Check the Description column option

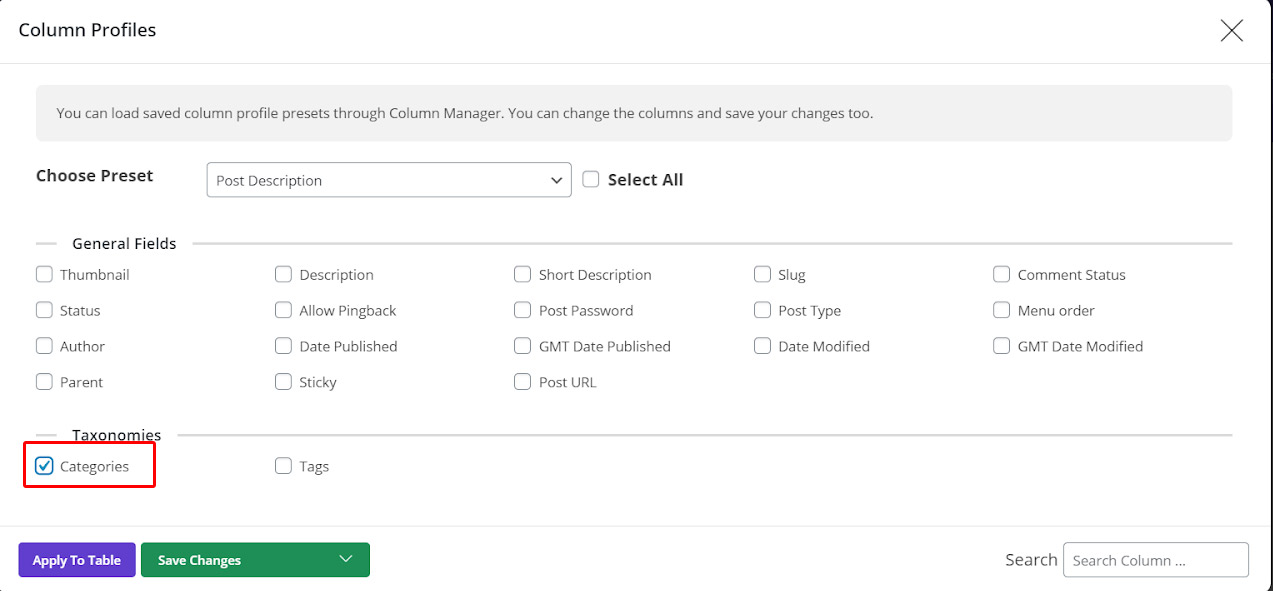[x=283, y=274]
